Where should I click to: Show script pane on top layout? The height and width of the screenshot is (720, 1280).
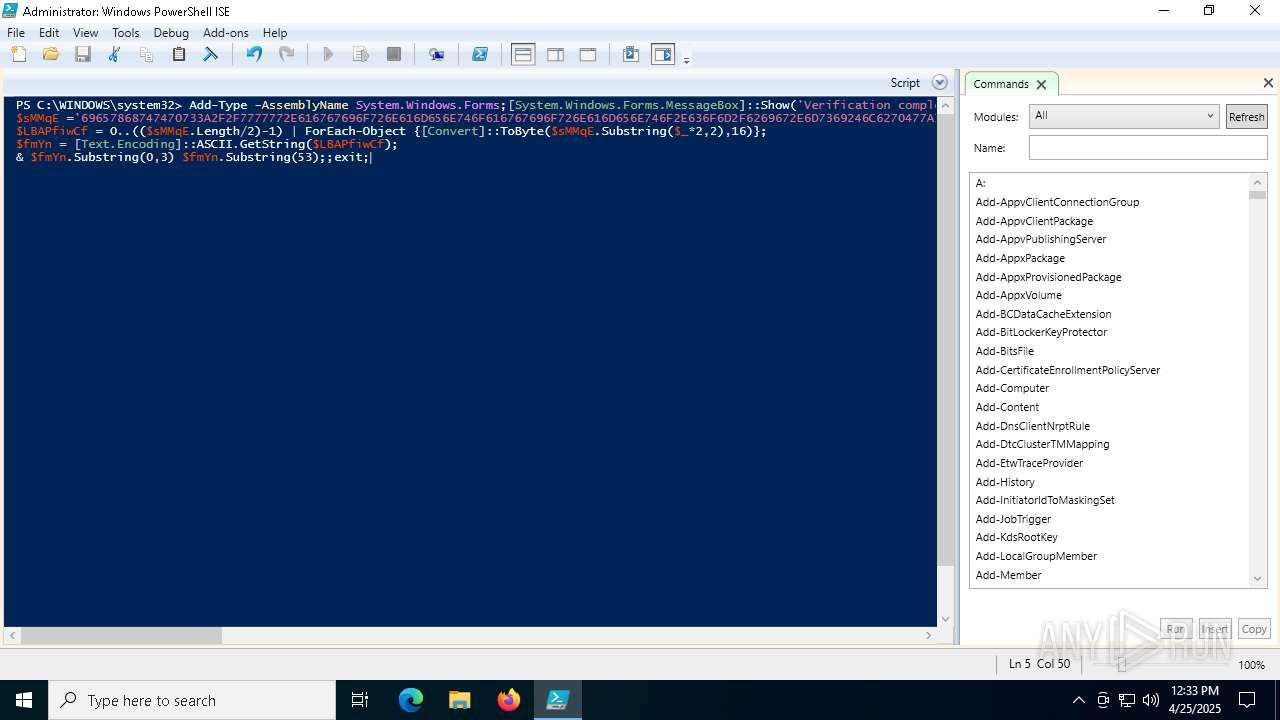tap(523, 55)
